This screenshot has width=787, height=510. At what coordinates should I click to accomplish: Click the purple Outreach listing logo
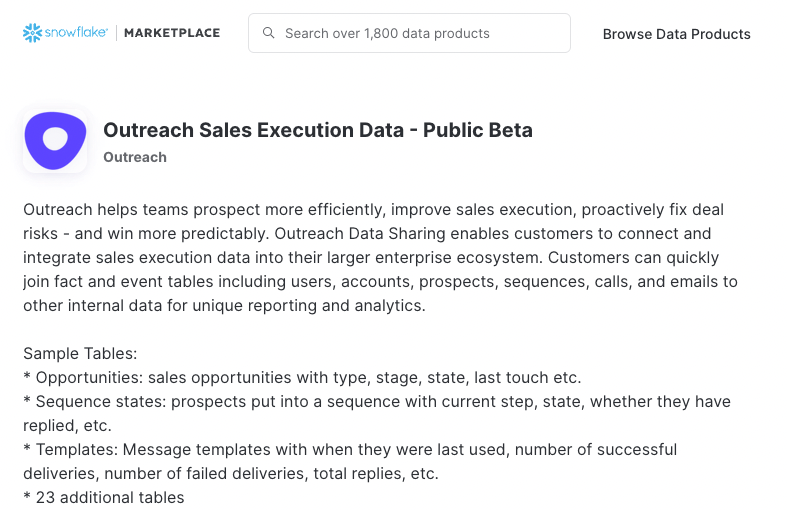[55, 141]
